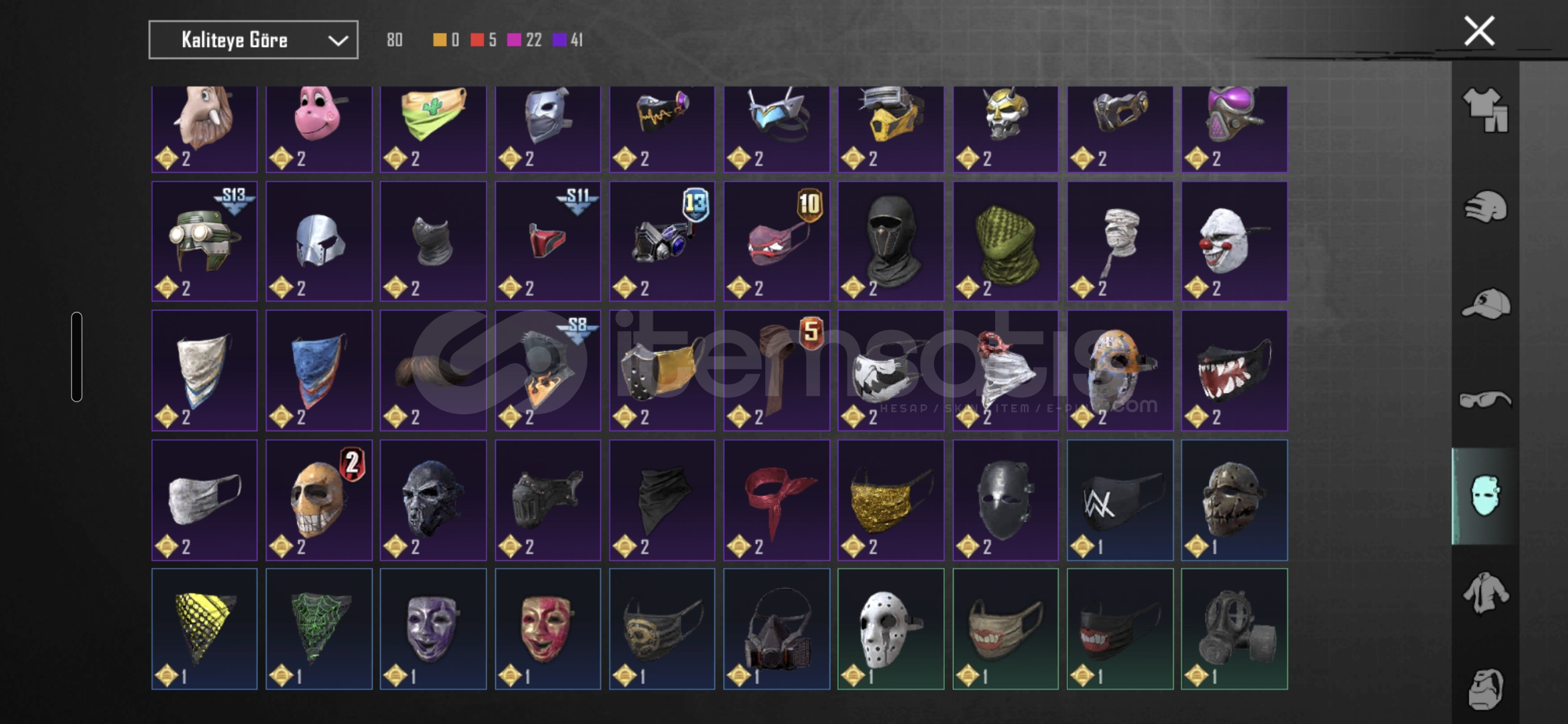The height and width of the screenshot is (724, 1568).
Task: Open the outfits category icon in sidebar
Action: coord(1486,110)
